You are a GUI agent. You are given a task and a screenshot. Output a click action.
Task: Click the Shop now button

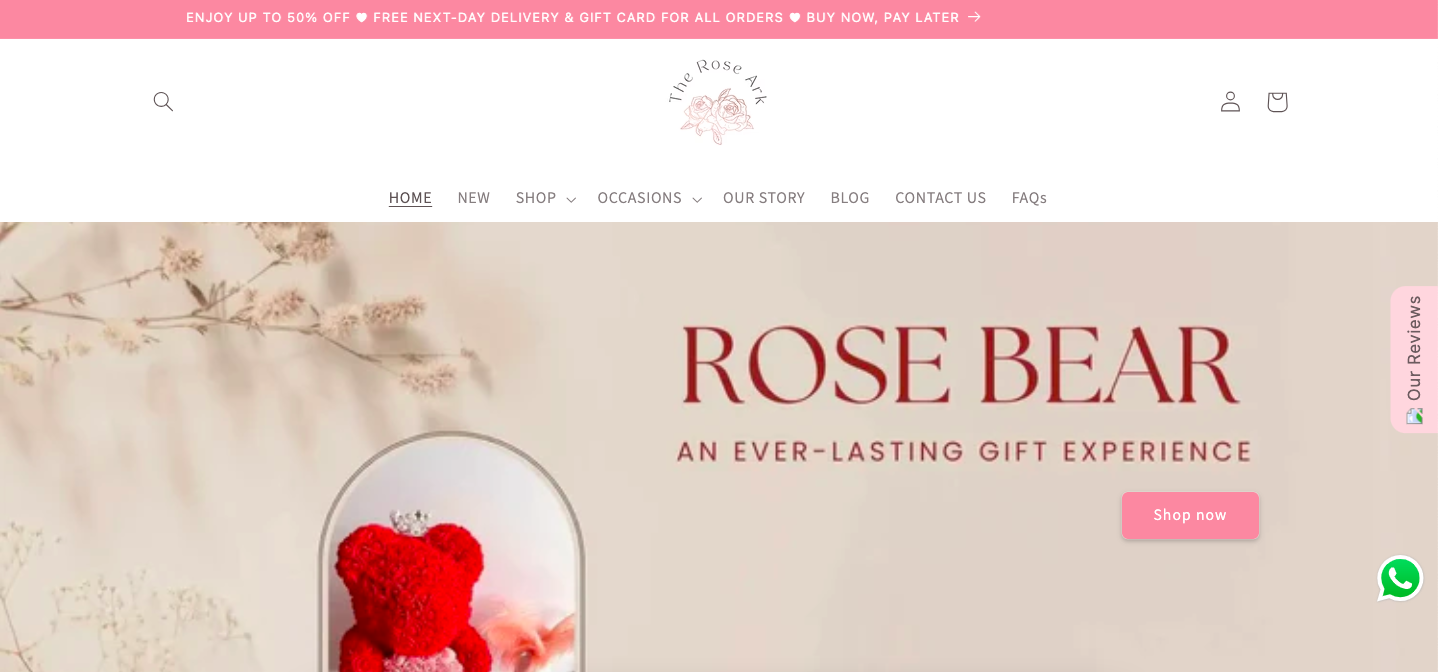coord(1190,515)
